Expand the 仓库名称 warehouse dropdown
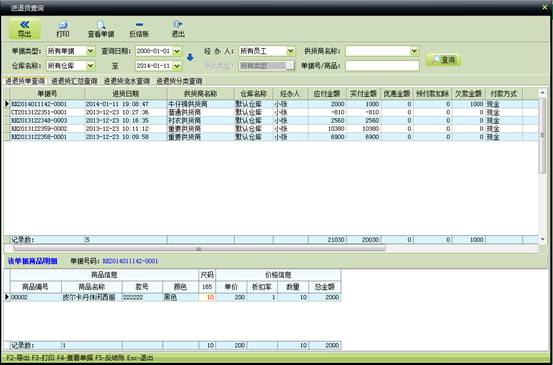Image resolution: width=553 pixels, height=365 pixels. pyautogui.click(x=91, y=66)
